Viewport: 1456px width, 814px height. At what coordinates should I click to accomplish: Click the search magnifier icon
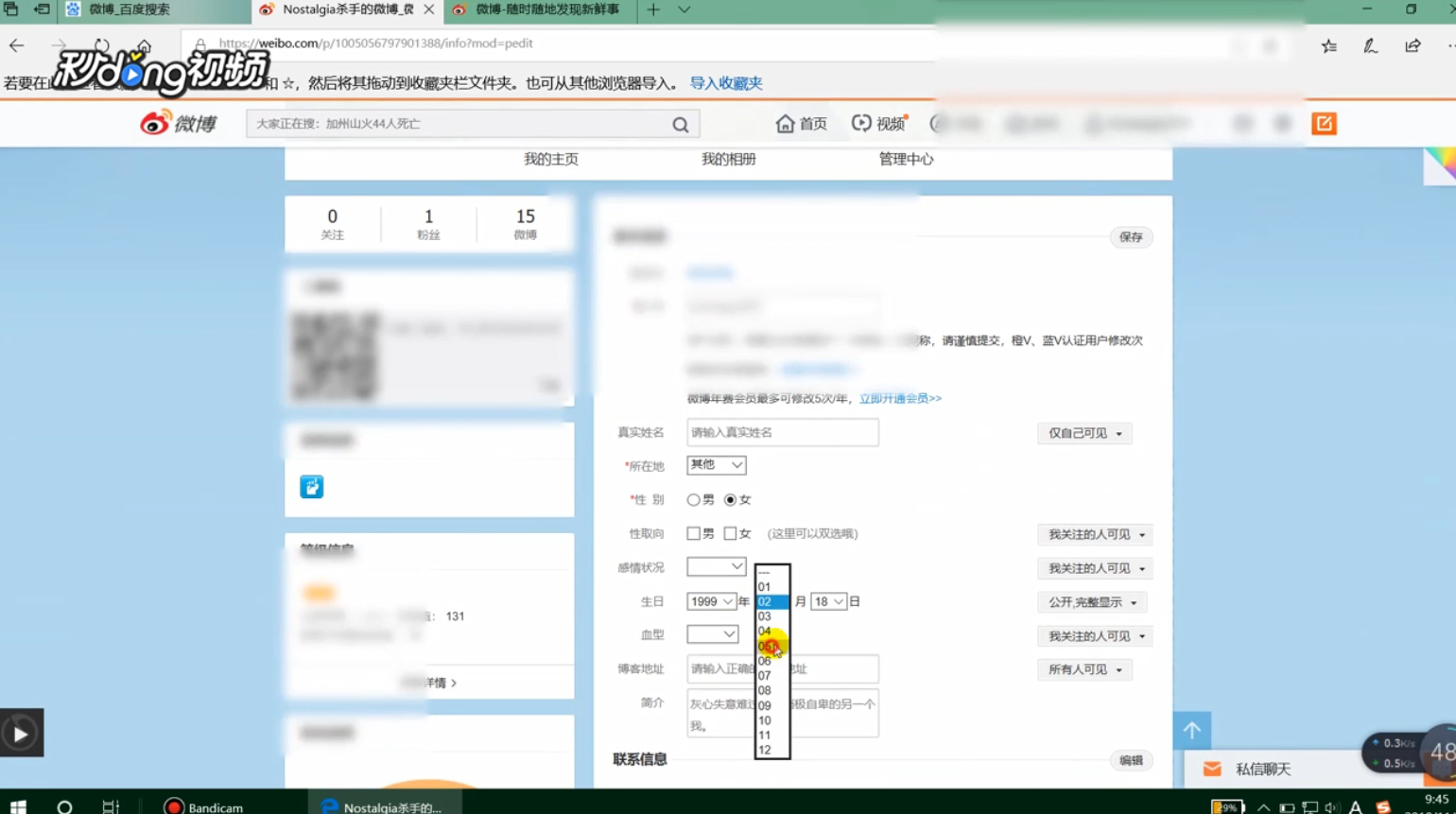tap(680, 124)
